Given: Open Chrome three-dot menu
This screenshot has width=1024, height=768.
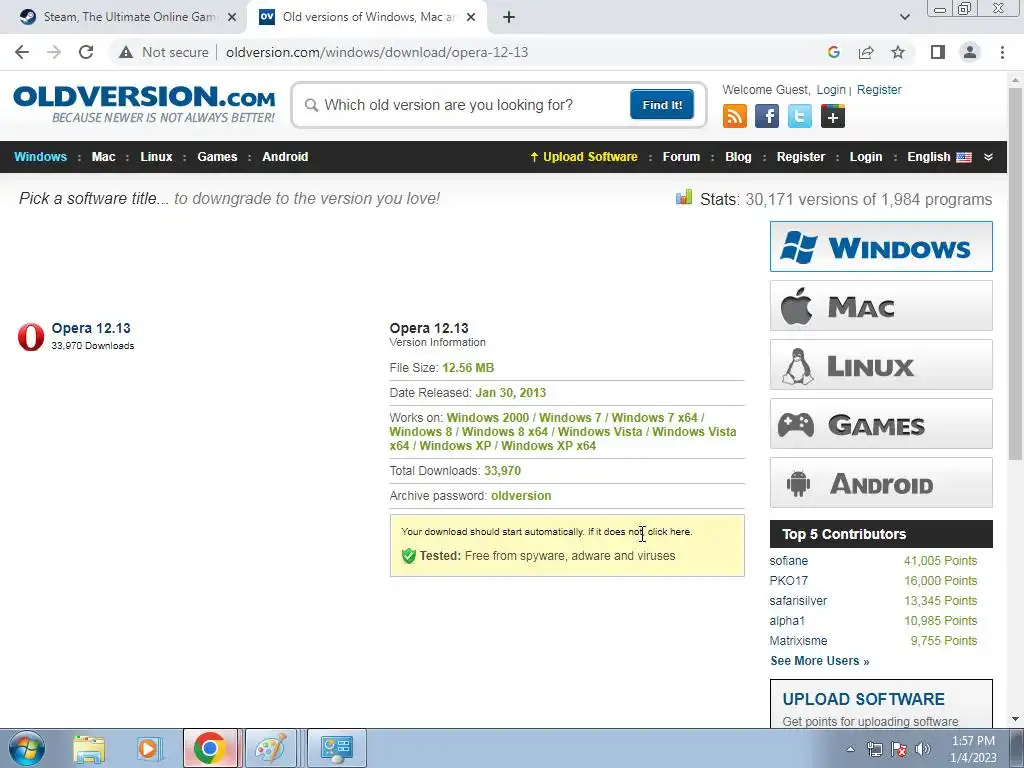Looking at the screenshot, I should [x=1002, y=52].
